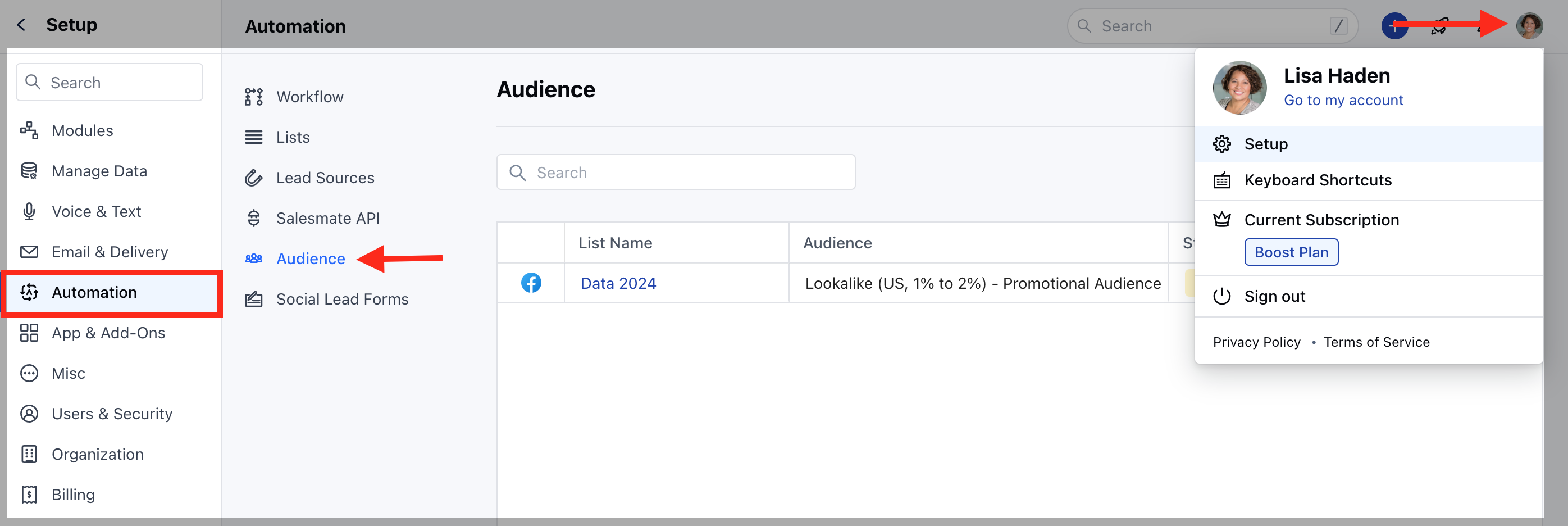Open Salesmate API via its icon
1568x526 pixels.
254,217
